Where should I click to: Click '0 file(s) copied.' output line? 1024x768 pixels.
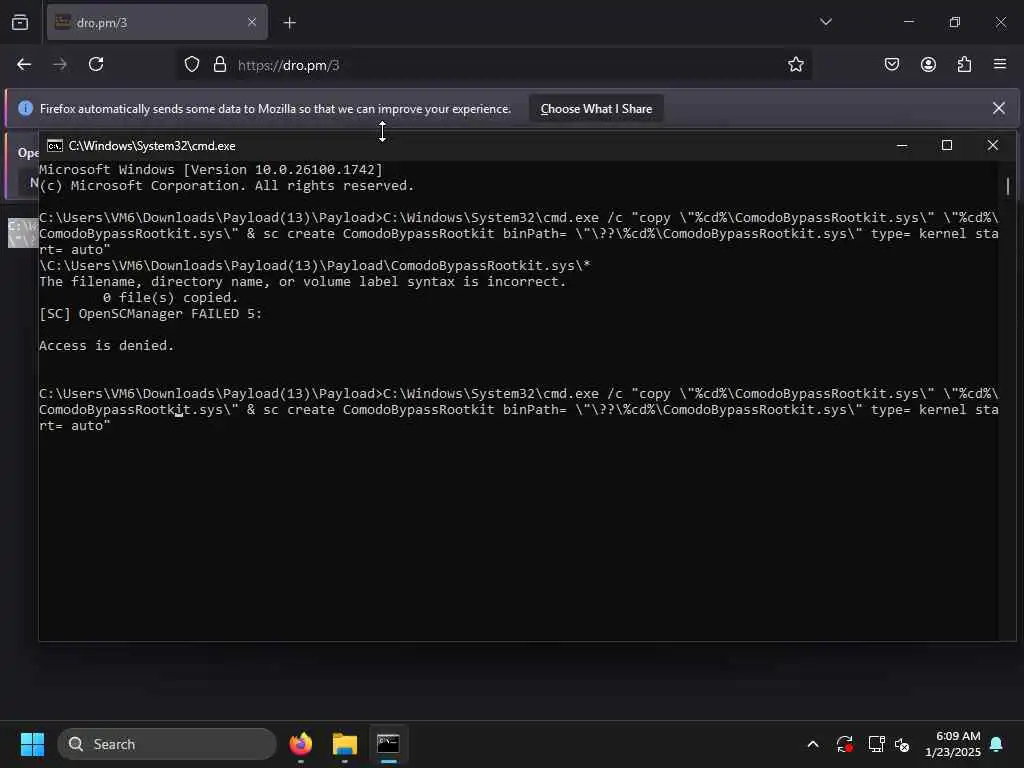[x=170, y=298]
